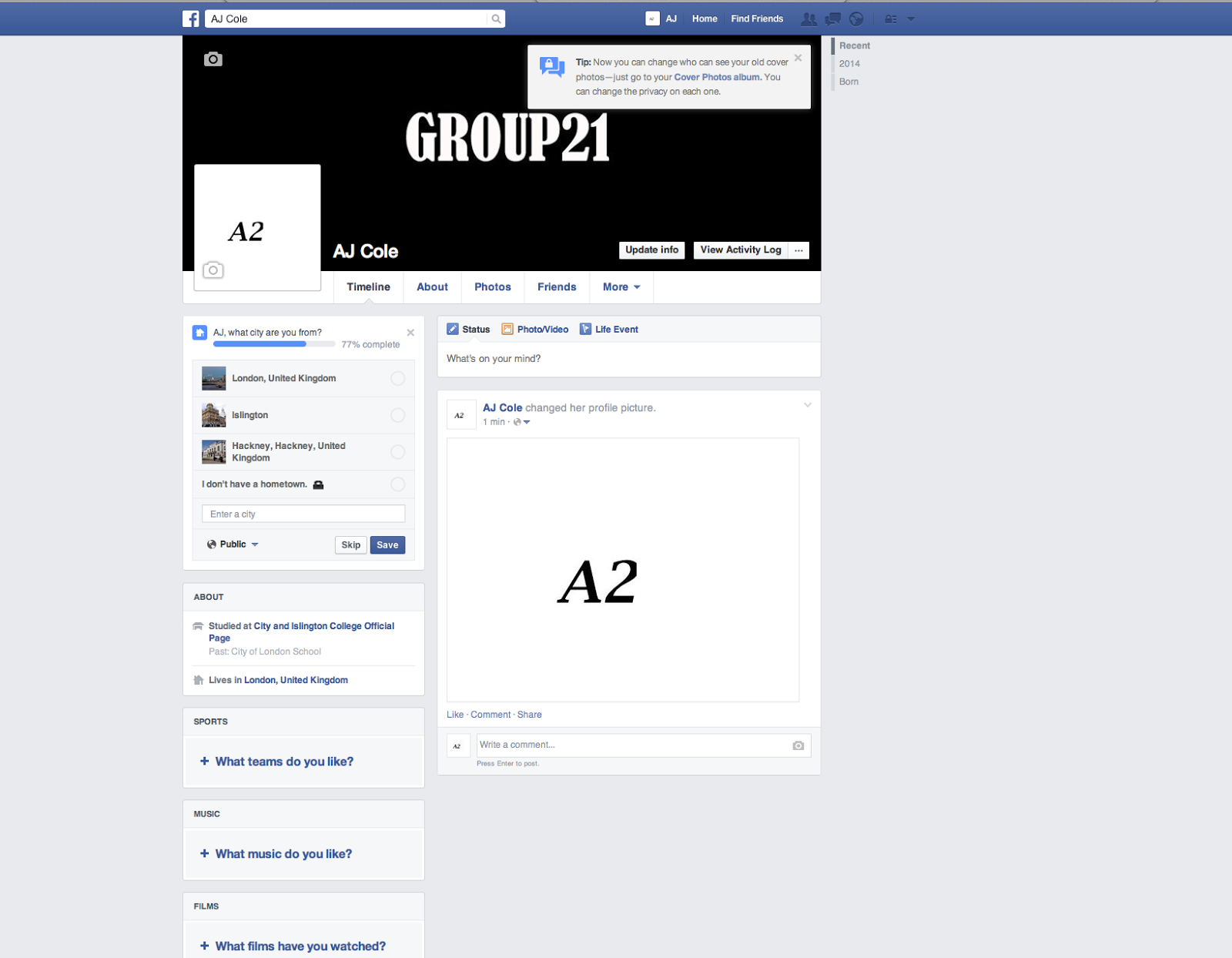Click the Update info button
Image resolution: width=1232 pixels, height=958 pixels.
coord(652,250)
